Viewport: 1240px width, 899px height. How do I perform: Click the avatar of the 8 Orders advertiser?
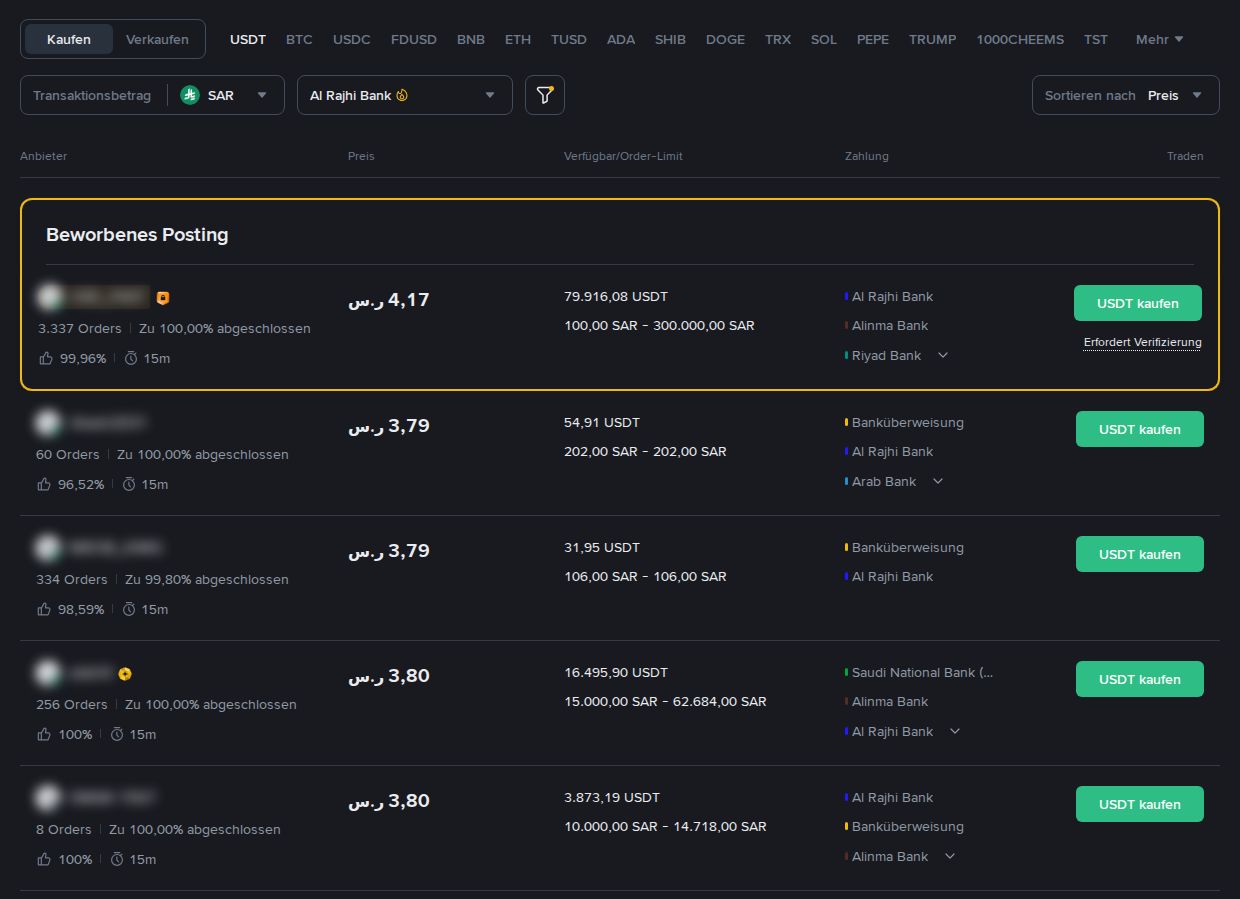coord(47,798)
